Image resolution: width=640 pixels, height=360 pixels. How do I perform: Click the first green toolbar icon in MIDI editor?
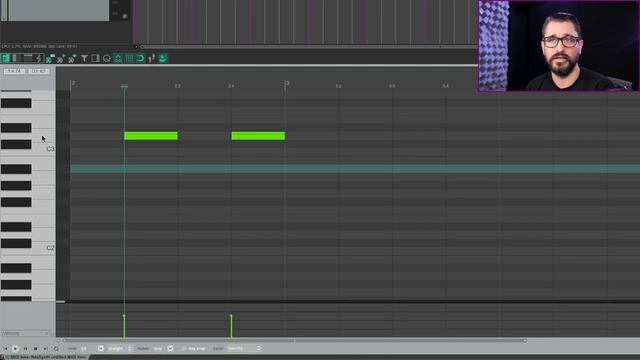pyautogui.click(x=6, y=58)
